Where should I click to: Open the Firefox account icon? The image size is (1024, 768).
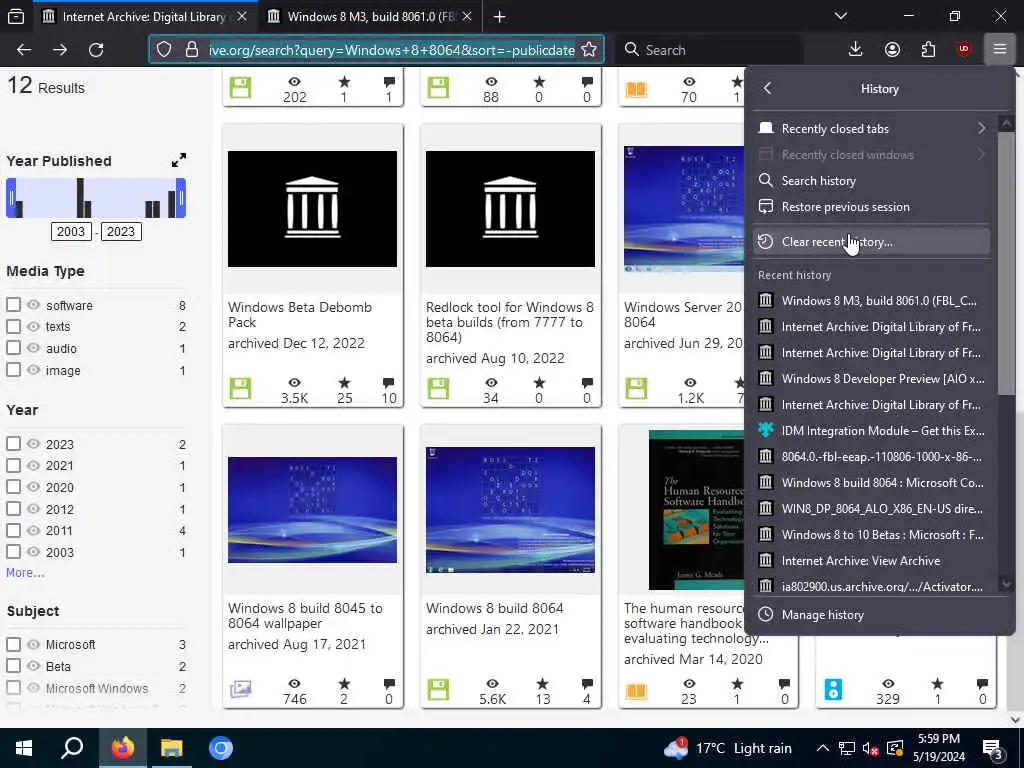coord(892,50)
